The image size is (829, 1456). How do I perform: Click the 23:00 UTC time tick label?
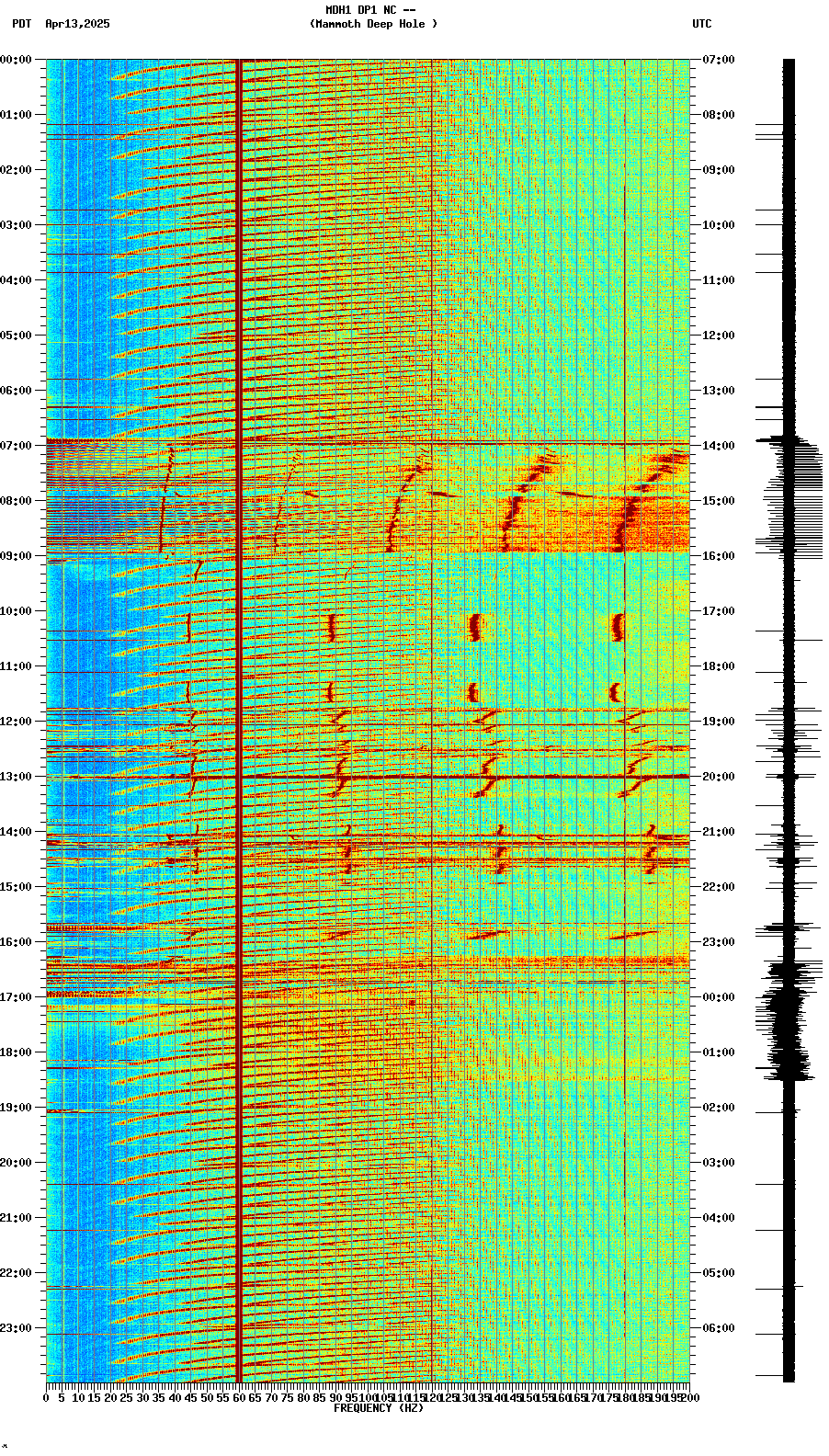[x=719, y=942]
